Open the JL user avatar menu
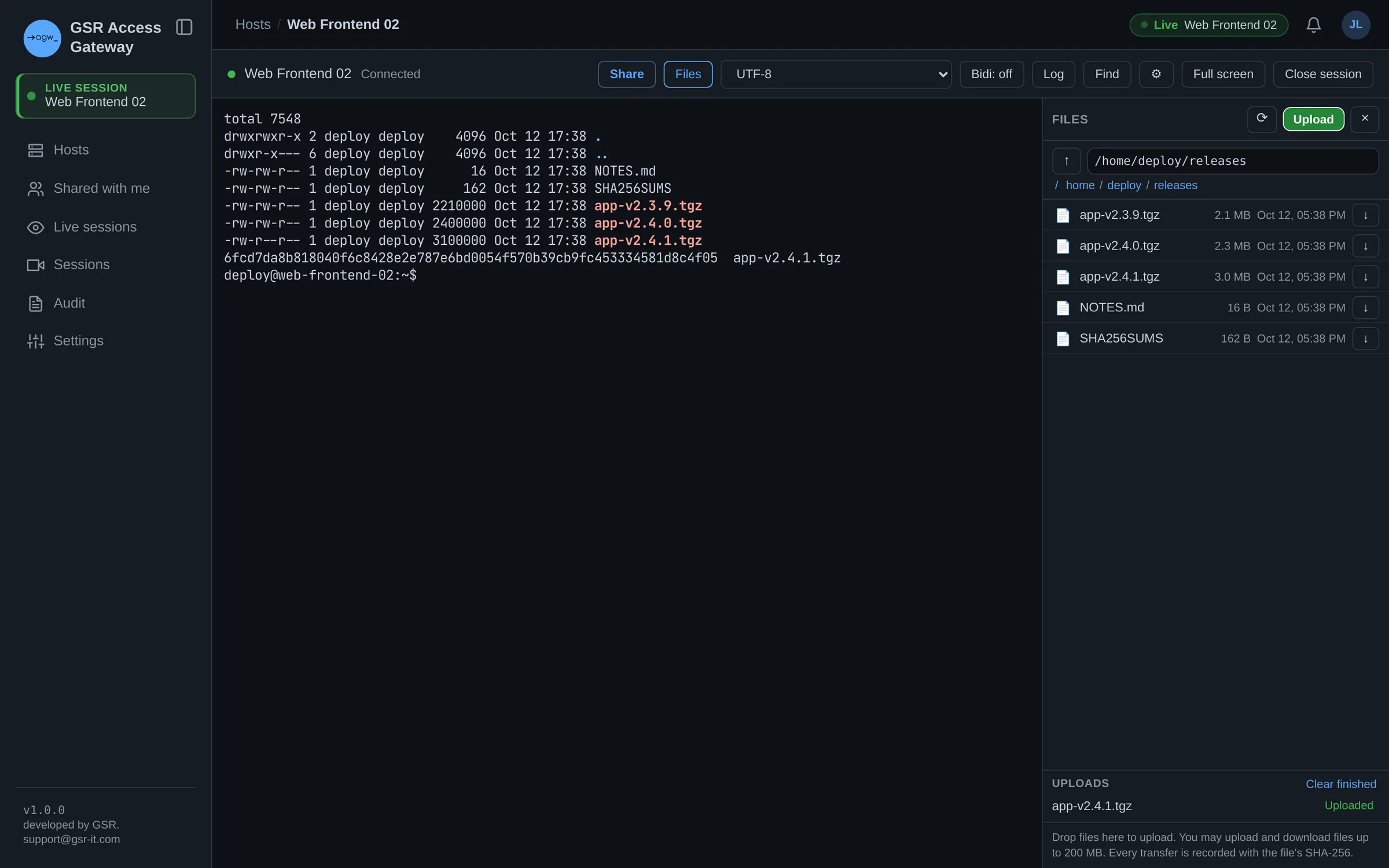The height and width of the screenshot is (868, 1389). pos(1355,25)
